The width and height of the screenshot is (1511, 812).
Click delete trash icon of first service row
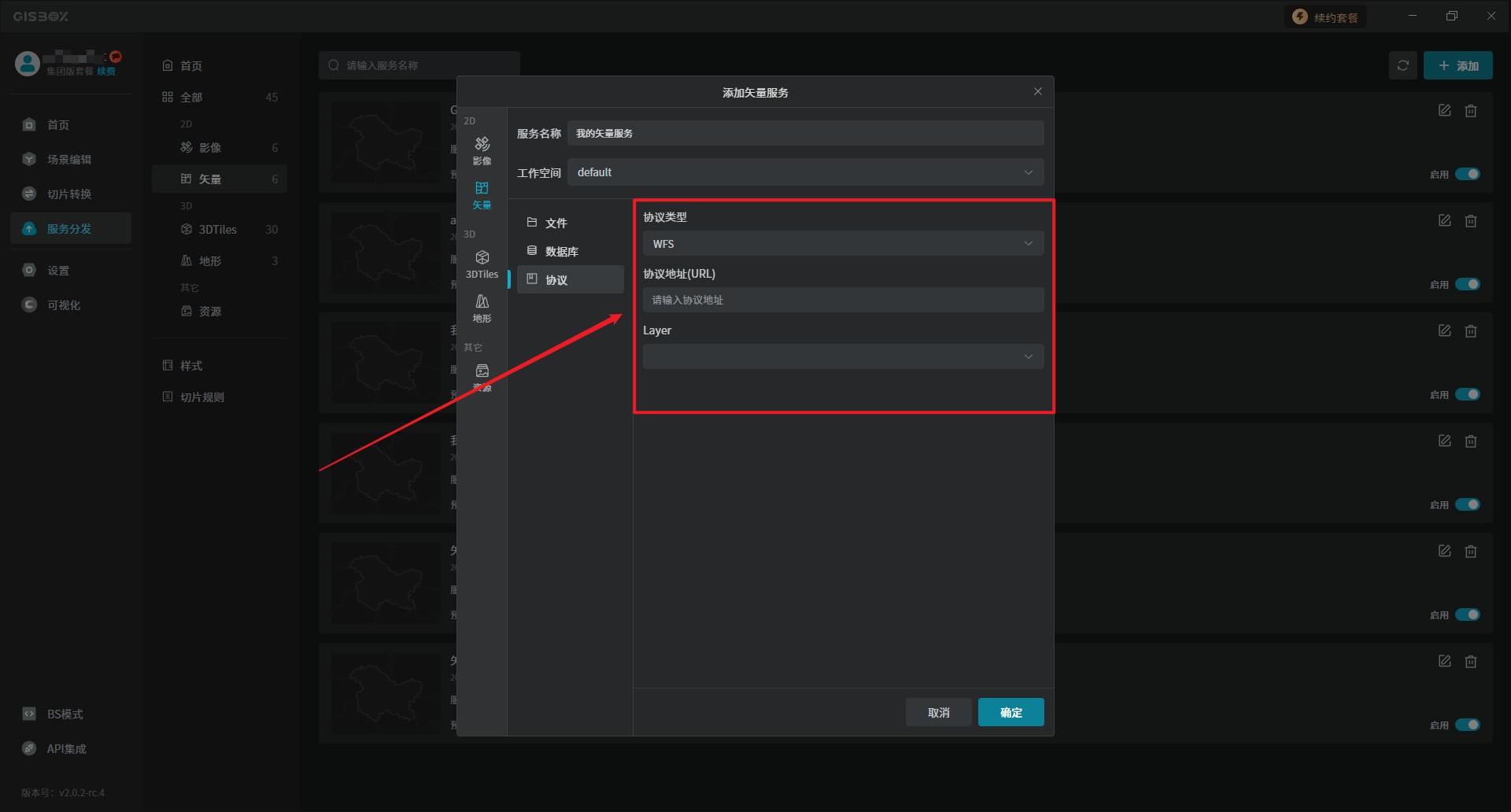point(1470,111)
